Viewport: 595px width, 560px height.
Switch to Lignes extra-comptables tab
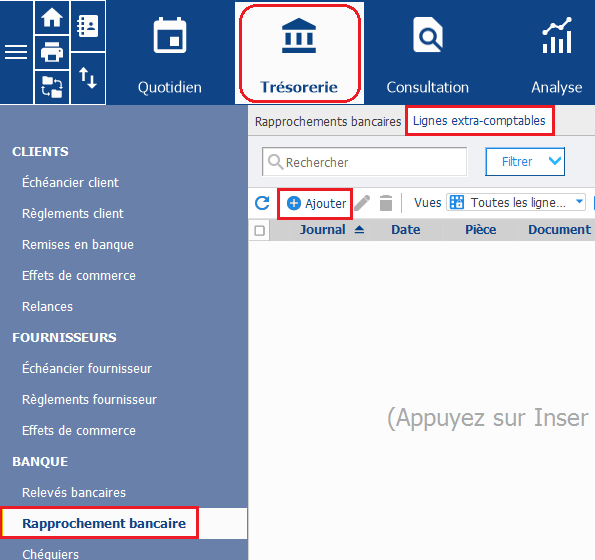(x=479, y=121)
